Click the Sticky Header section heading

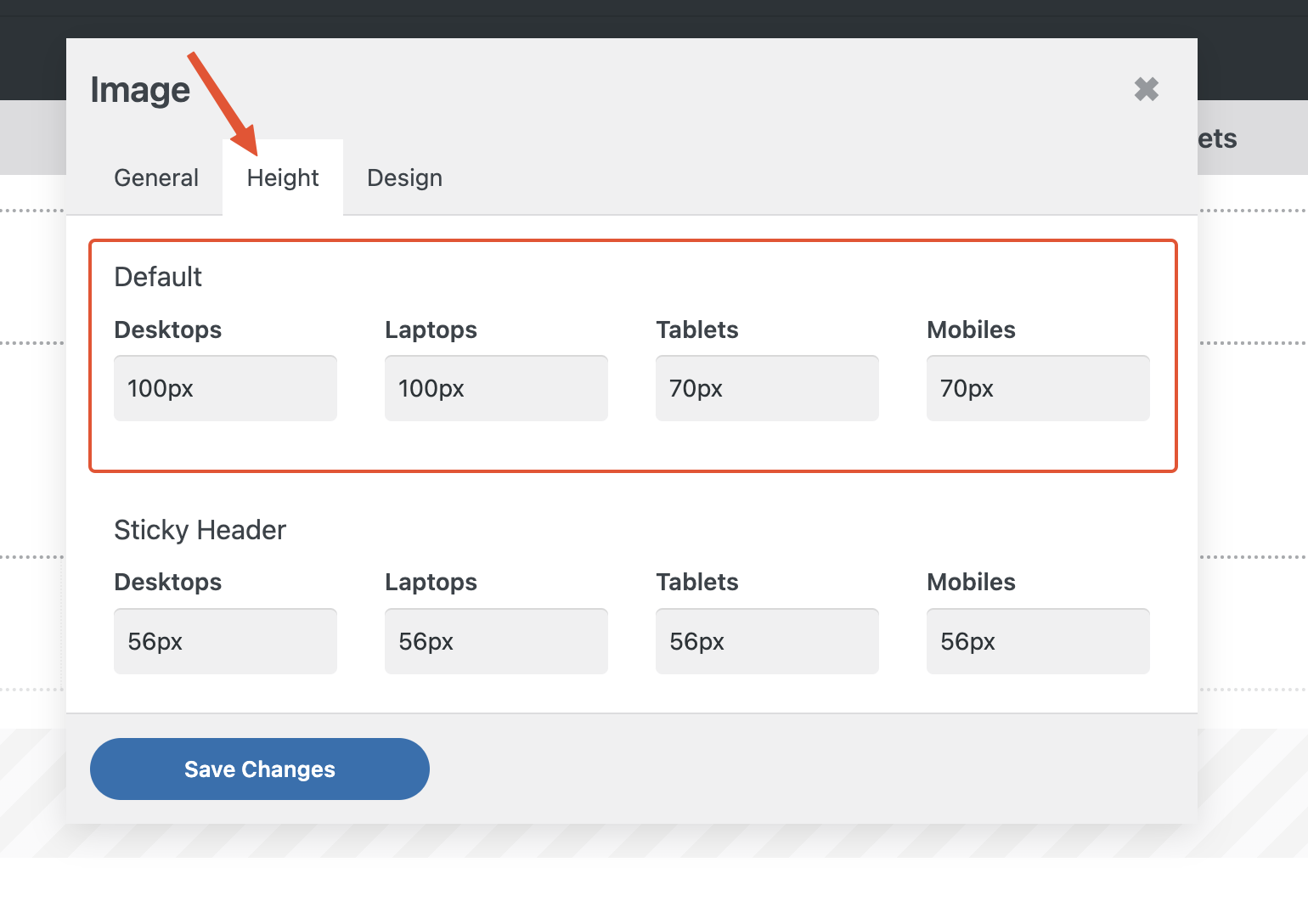200,530
